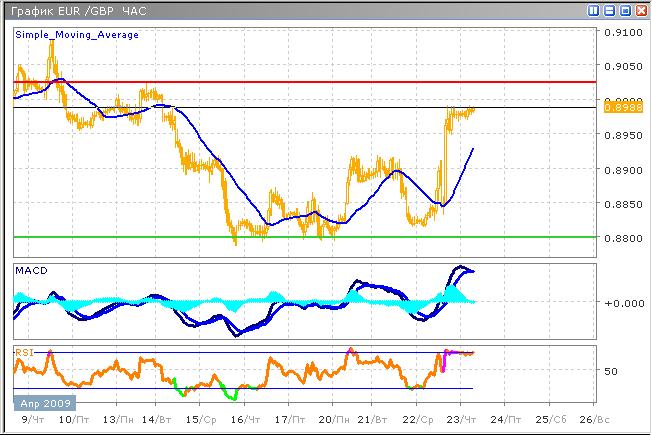652x435 pixels.
Task: Maximize the EUR/GBP chart window
Action: (x=625, y=10)
